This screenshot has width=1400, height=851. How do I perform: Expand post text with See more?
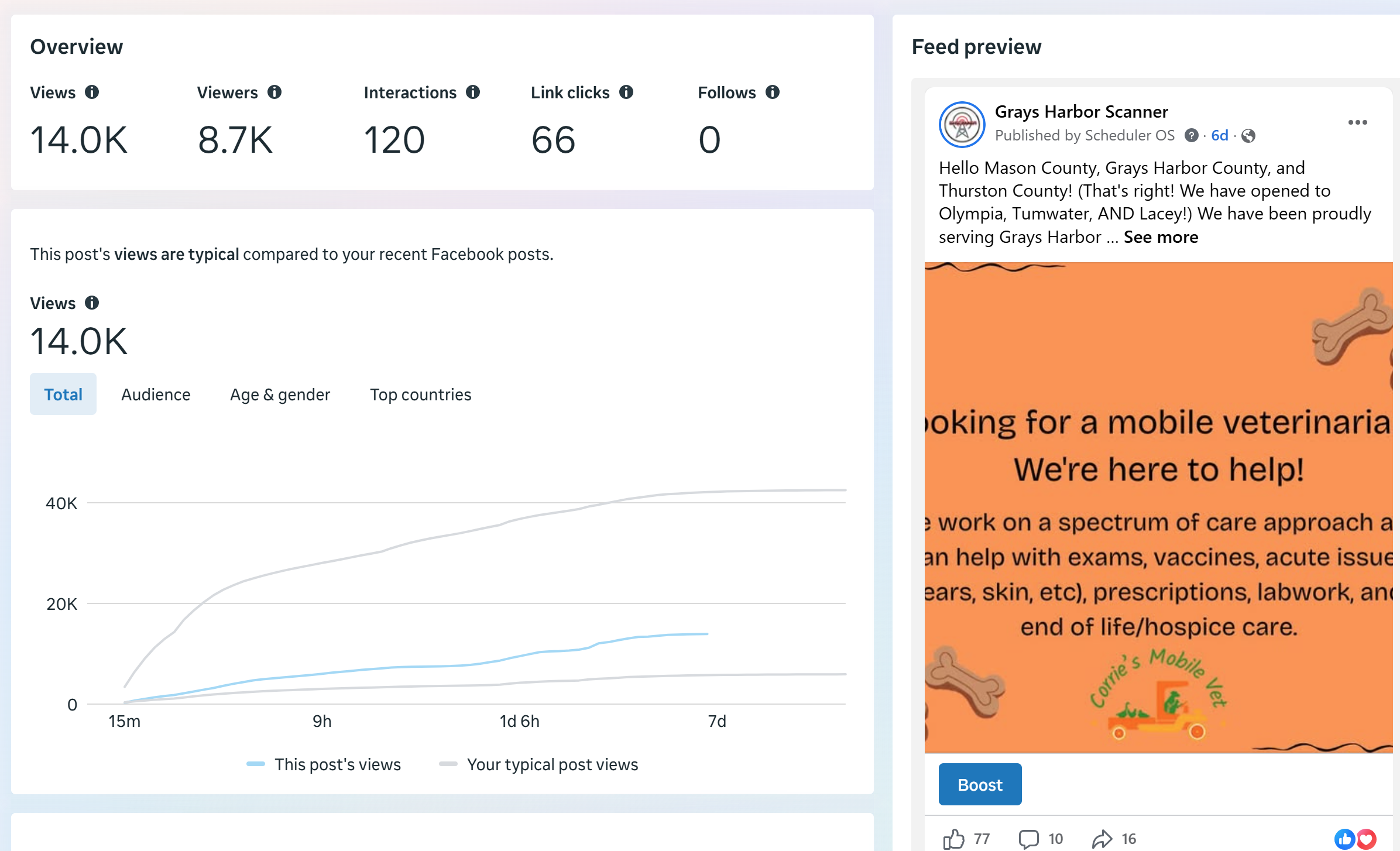[x=1161, y=237]
